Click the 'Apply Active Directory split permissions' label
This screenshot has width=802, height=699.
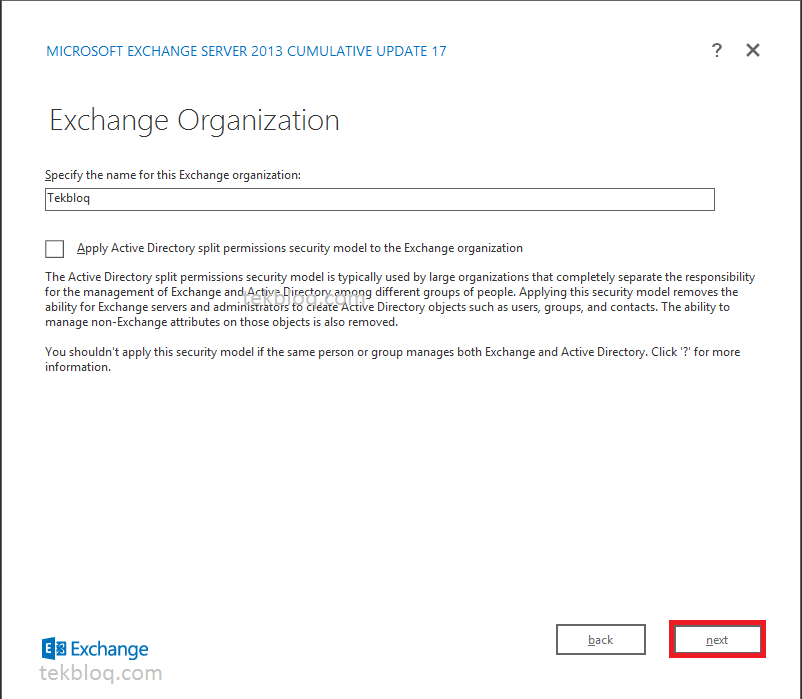(300, 248)
